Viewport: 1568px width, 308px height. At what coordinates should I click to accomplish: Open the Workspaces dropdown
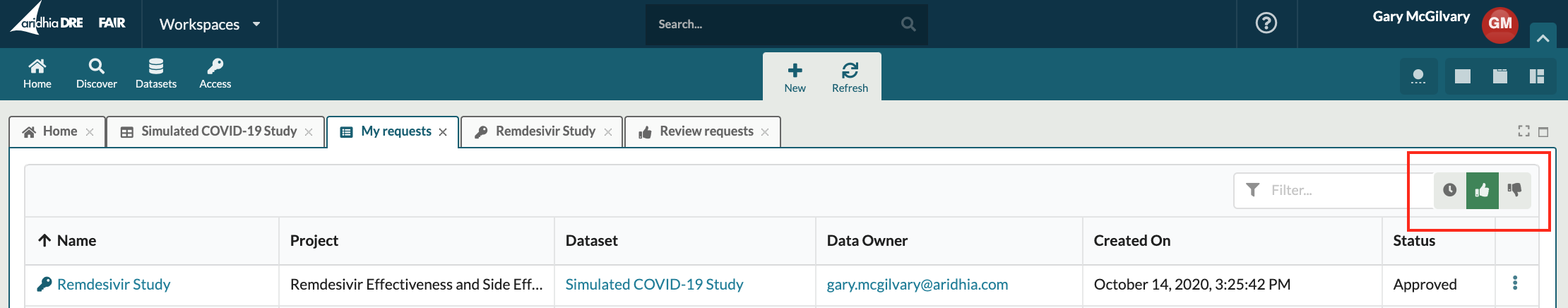[210, 24]
